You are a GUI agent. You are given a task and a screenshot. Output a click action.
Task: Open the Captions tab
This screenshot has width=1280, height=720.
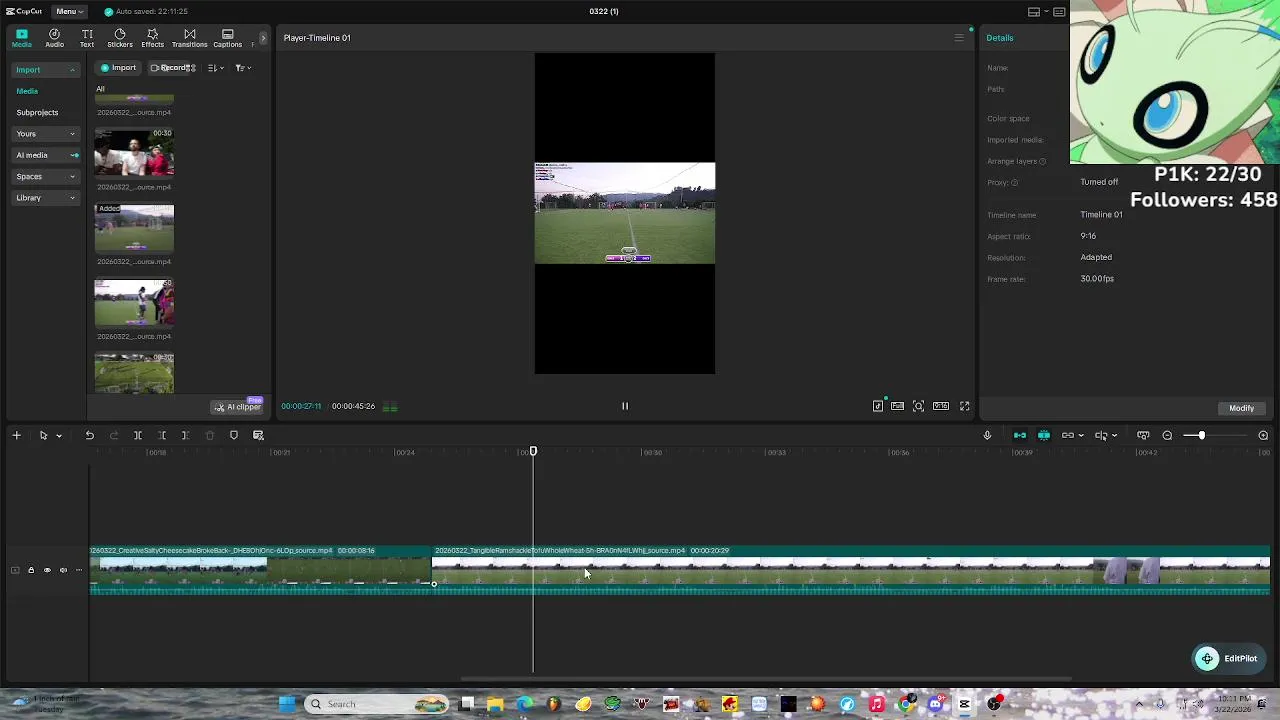tap(227, 38)
